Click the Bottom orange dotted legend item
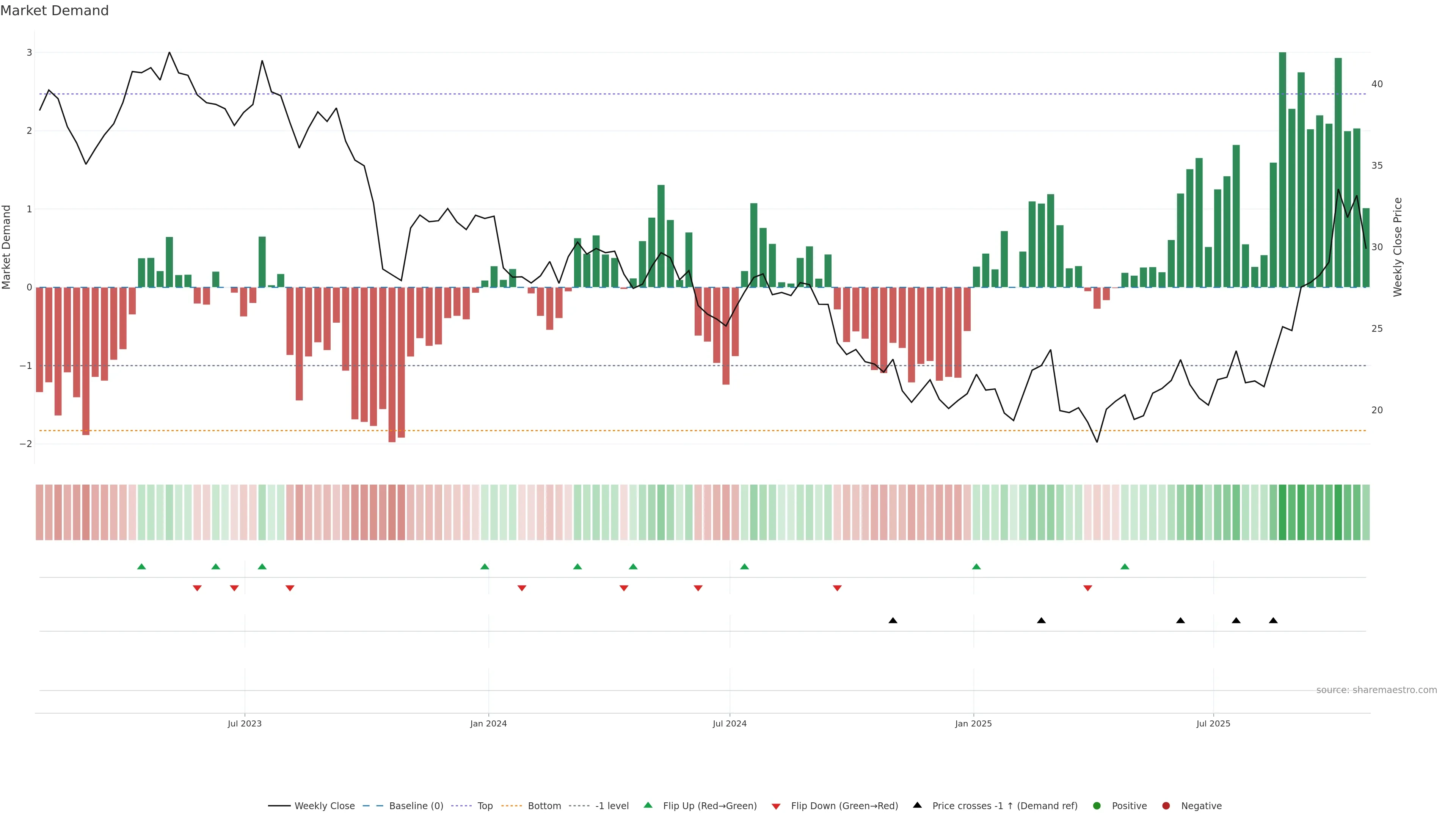The height and width of the screenshot is (819, 1456). pos(544,805)
